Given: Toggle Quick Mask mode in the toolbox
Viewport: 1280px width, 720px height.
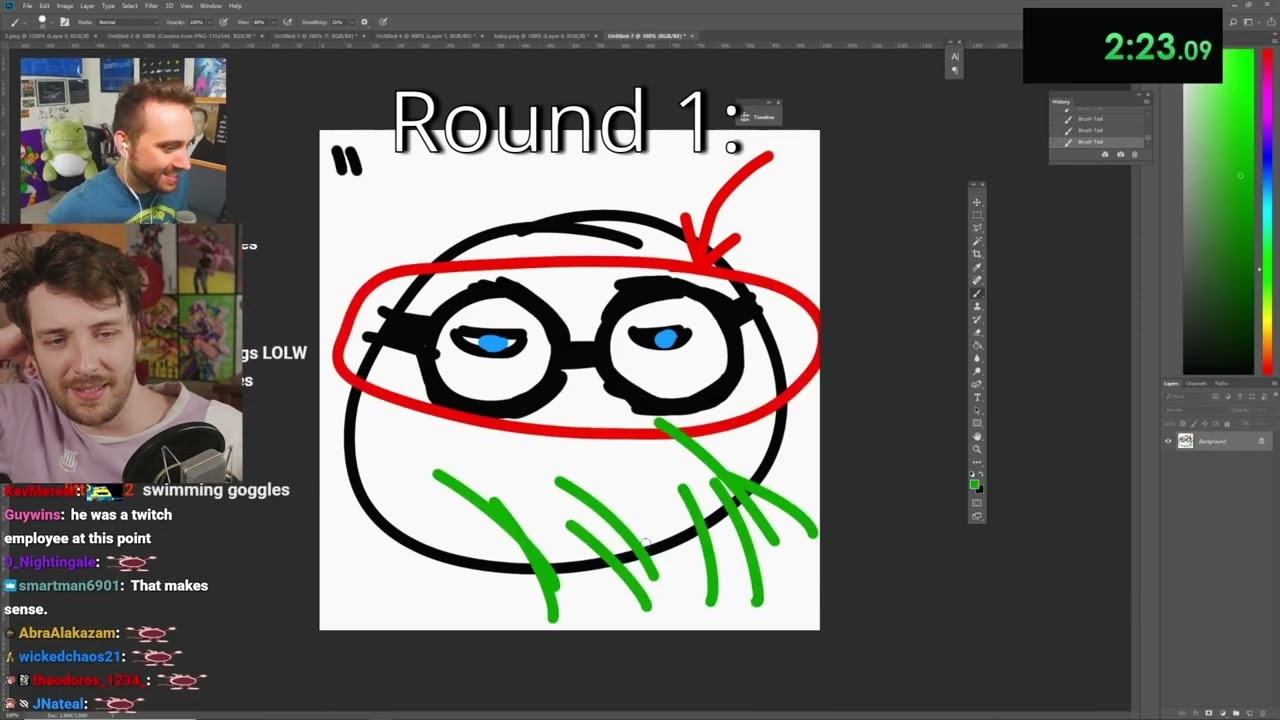Looking at the screenshot, I should 977,504.
